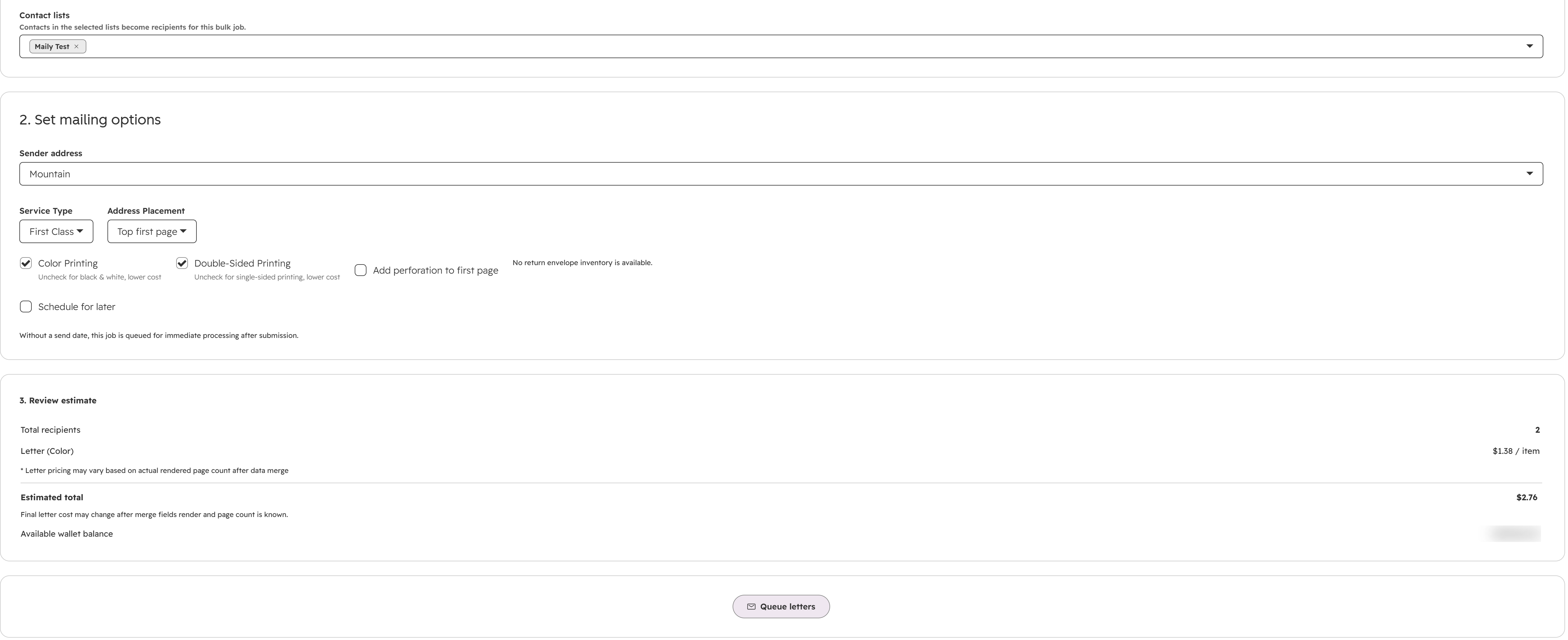The image size is (1568, 640).
Task: Click the Schedule for later label
Action: coord(77,307)
